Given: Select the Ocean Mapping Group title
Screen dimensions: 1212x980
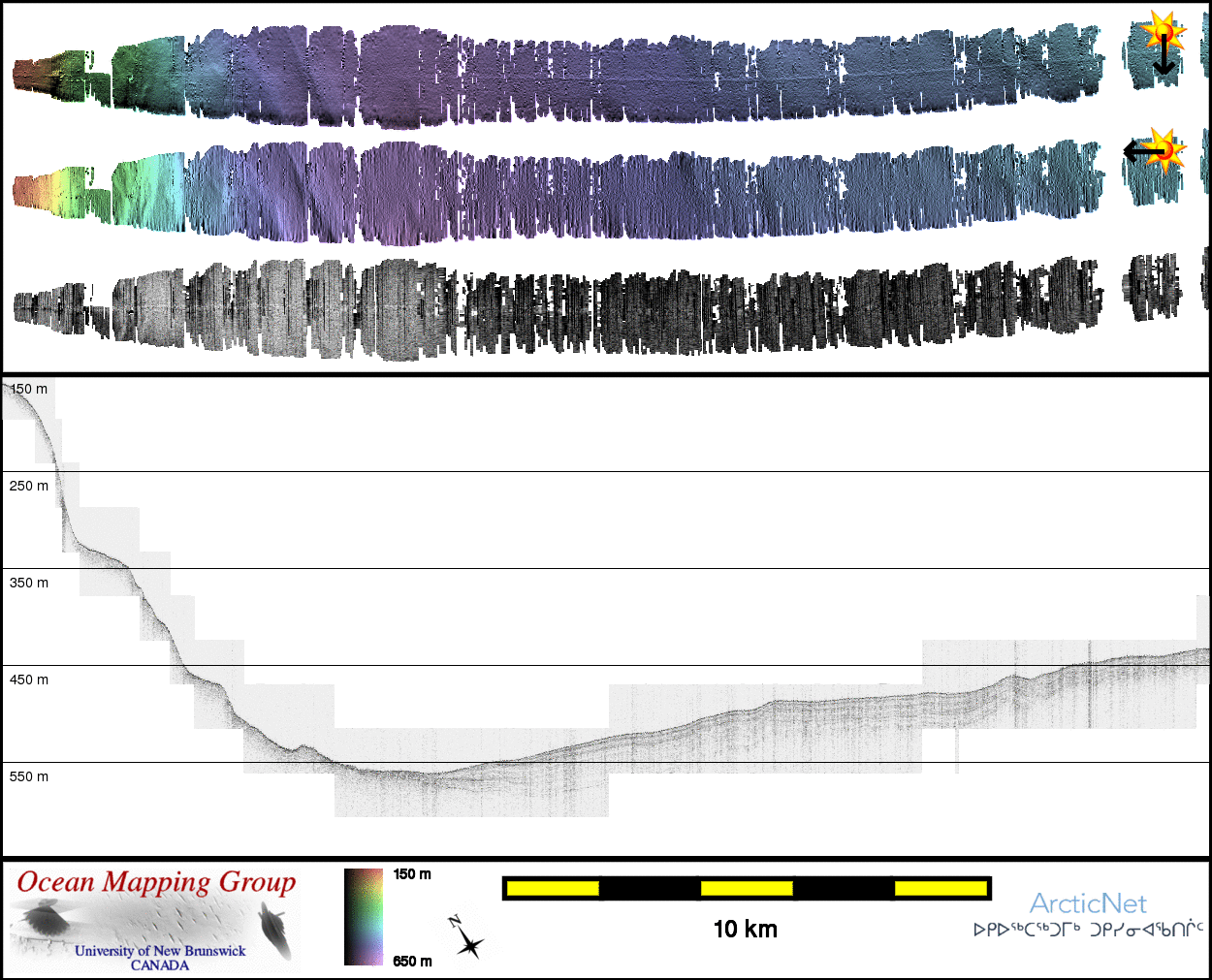Looking at the screenshot, I should pos(156,882).
